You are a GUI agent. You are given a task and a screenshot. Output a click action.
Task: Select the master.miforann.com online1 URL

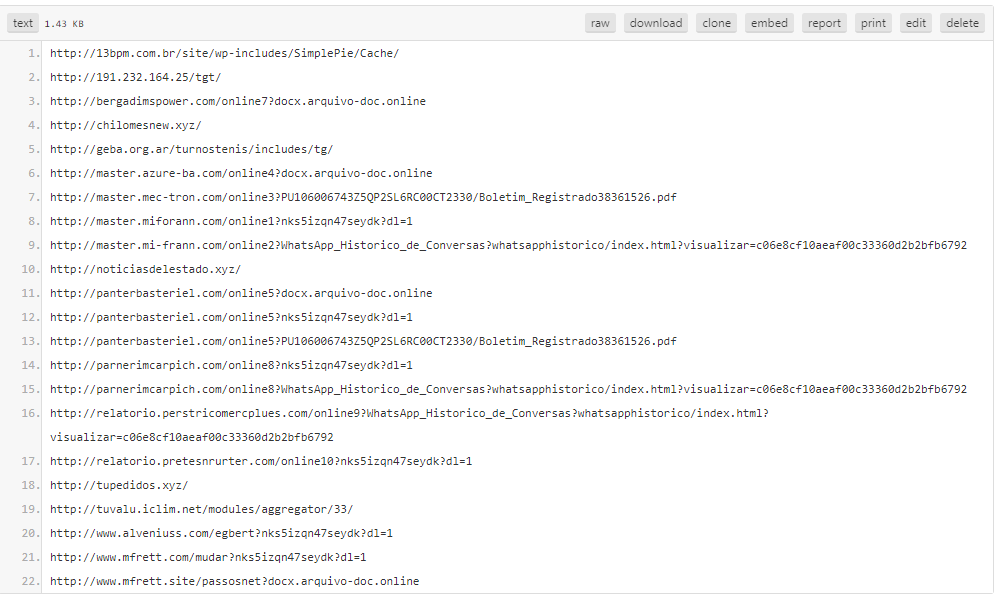pyautogui.click(x=231, y=221)
